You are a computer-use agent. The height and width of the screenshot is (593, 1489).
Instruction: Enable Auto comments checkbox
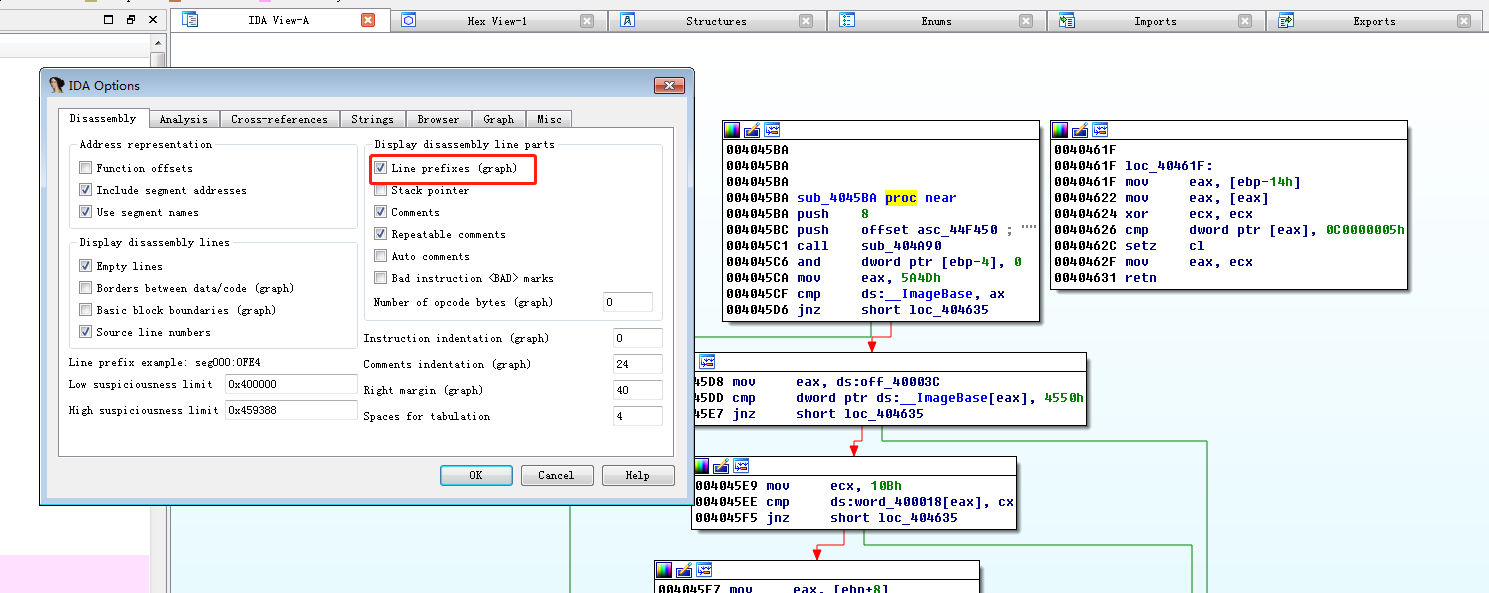pos(380,256)
